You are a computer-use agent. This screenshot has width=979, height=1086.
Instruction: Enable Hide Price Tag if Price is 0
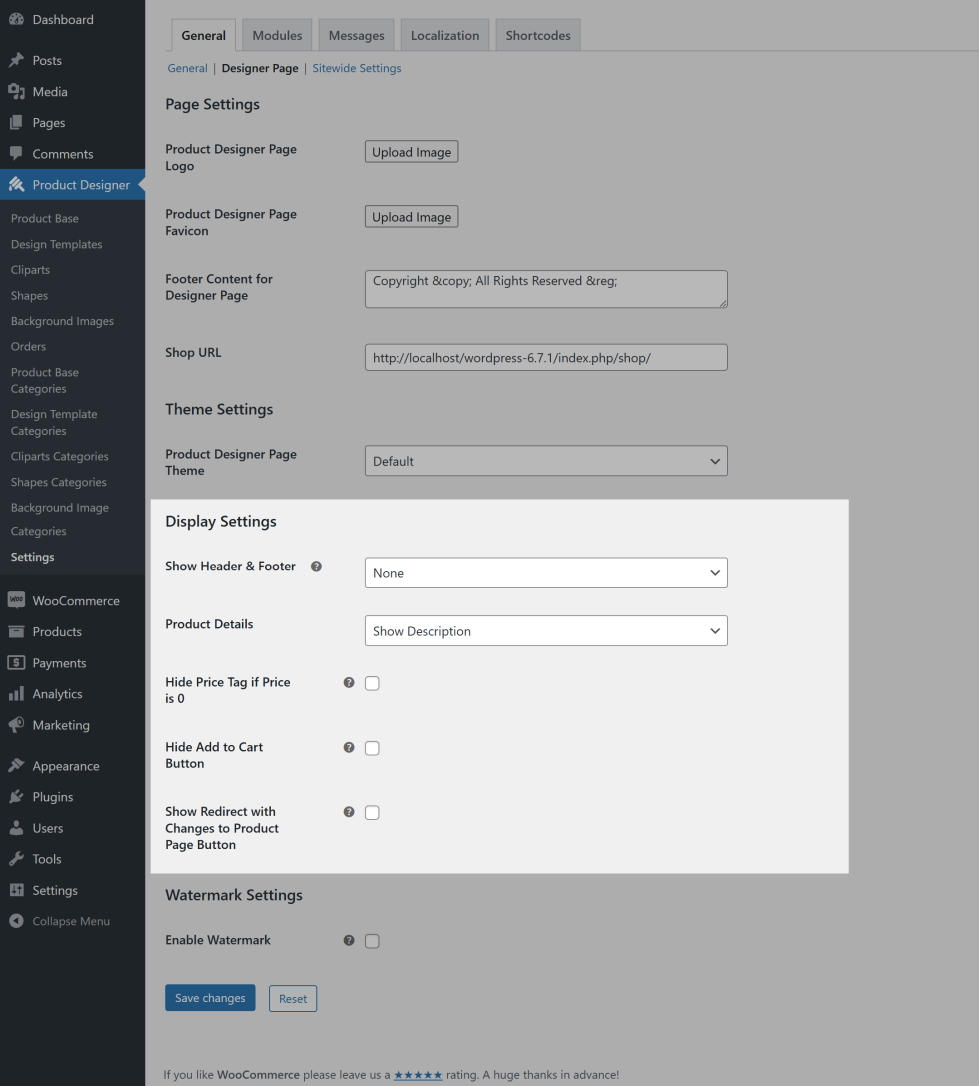tap(372, 683)
